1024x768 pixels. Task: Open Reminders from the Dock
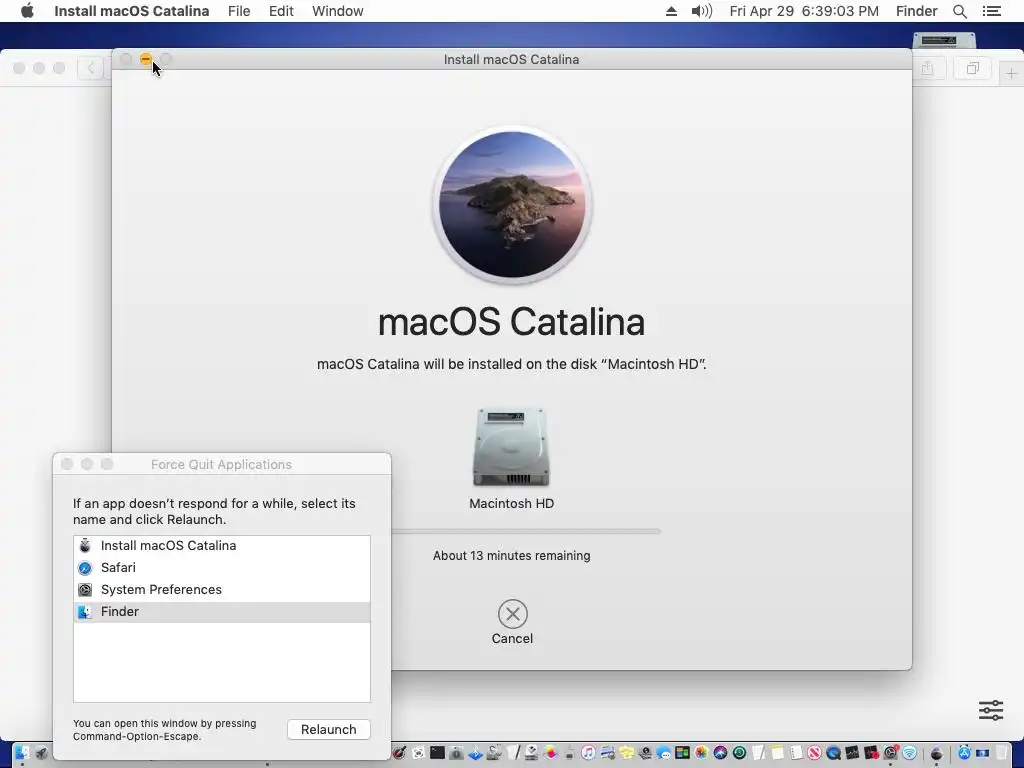click(x=795, y=753)
